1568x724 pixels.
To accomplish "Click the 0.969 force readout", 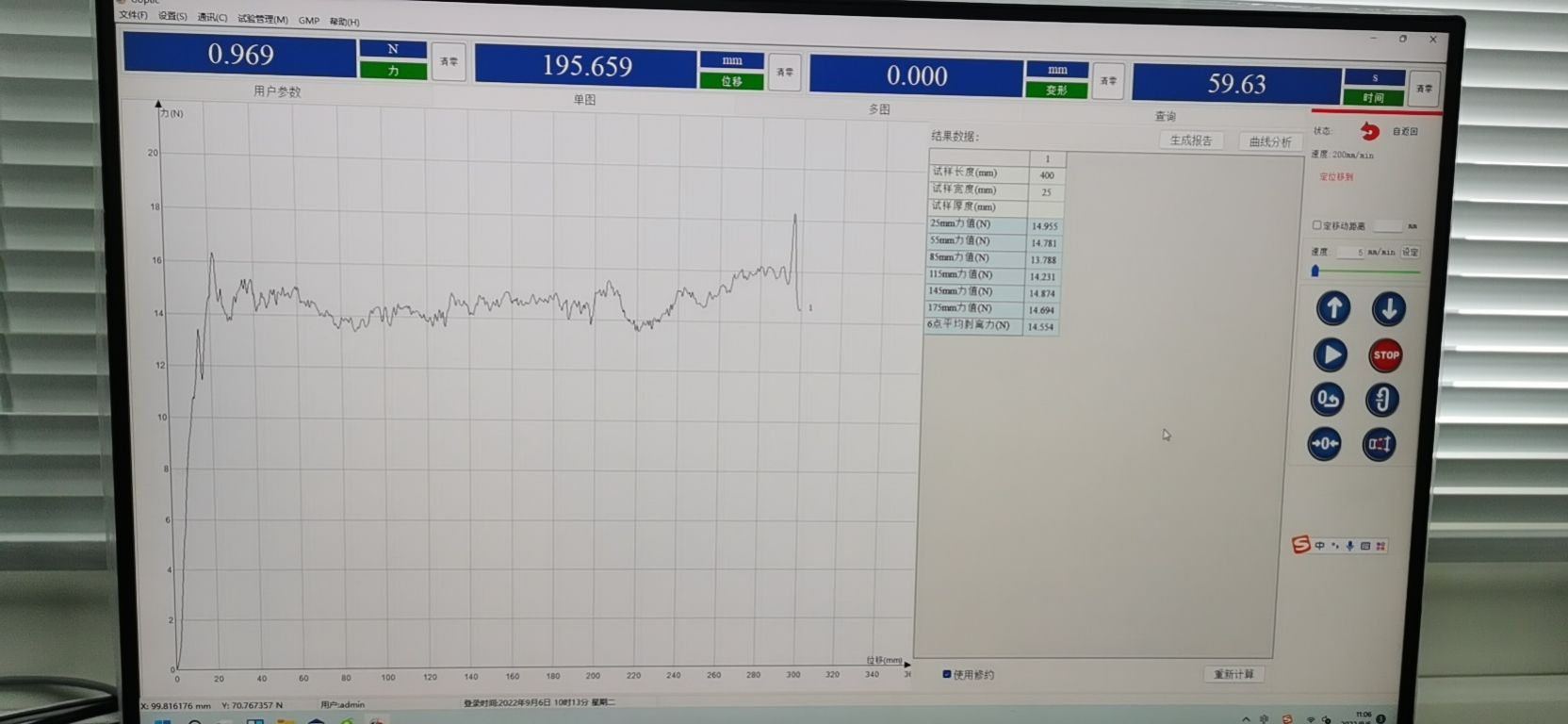I will coord(240,55).
